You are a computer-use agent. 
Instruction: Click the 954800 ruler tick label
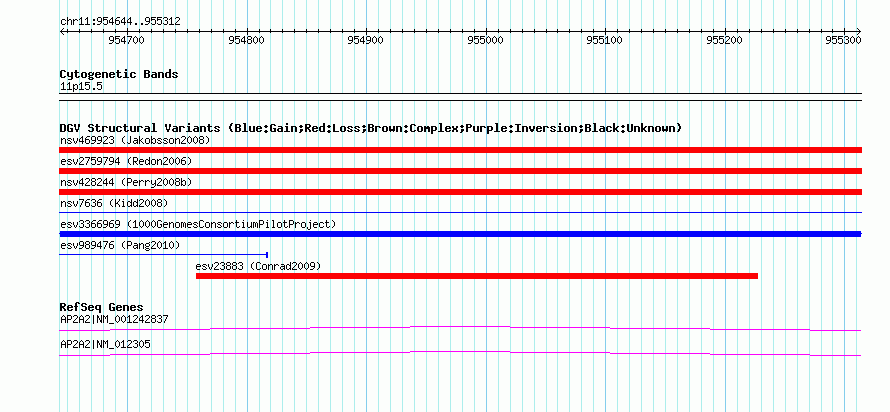[x=246, y=40]
